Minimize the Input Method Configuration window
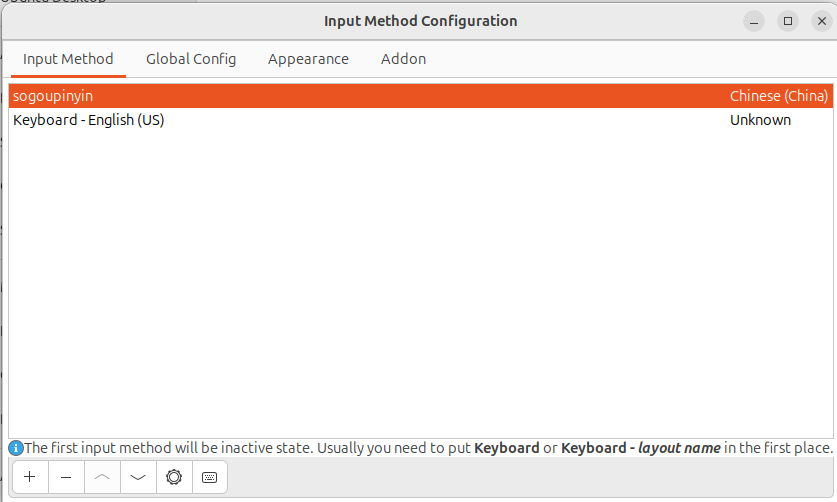 (754, 21)
